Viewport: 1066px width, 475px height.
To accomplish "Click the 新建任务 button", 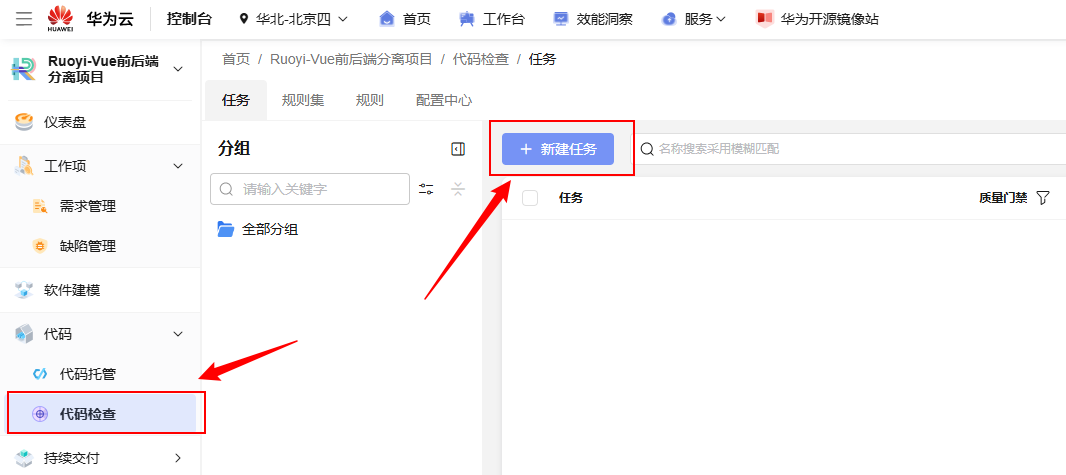I will pyautogui.click(x=557, y=149).
